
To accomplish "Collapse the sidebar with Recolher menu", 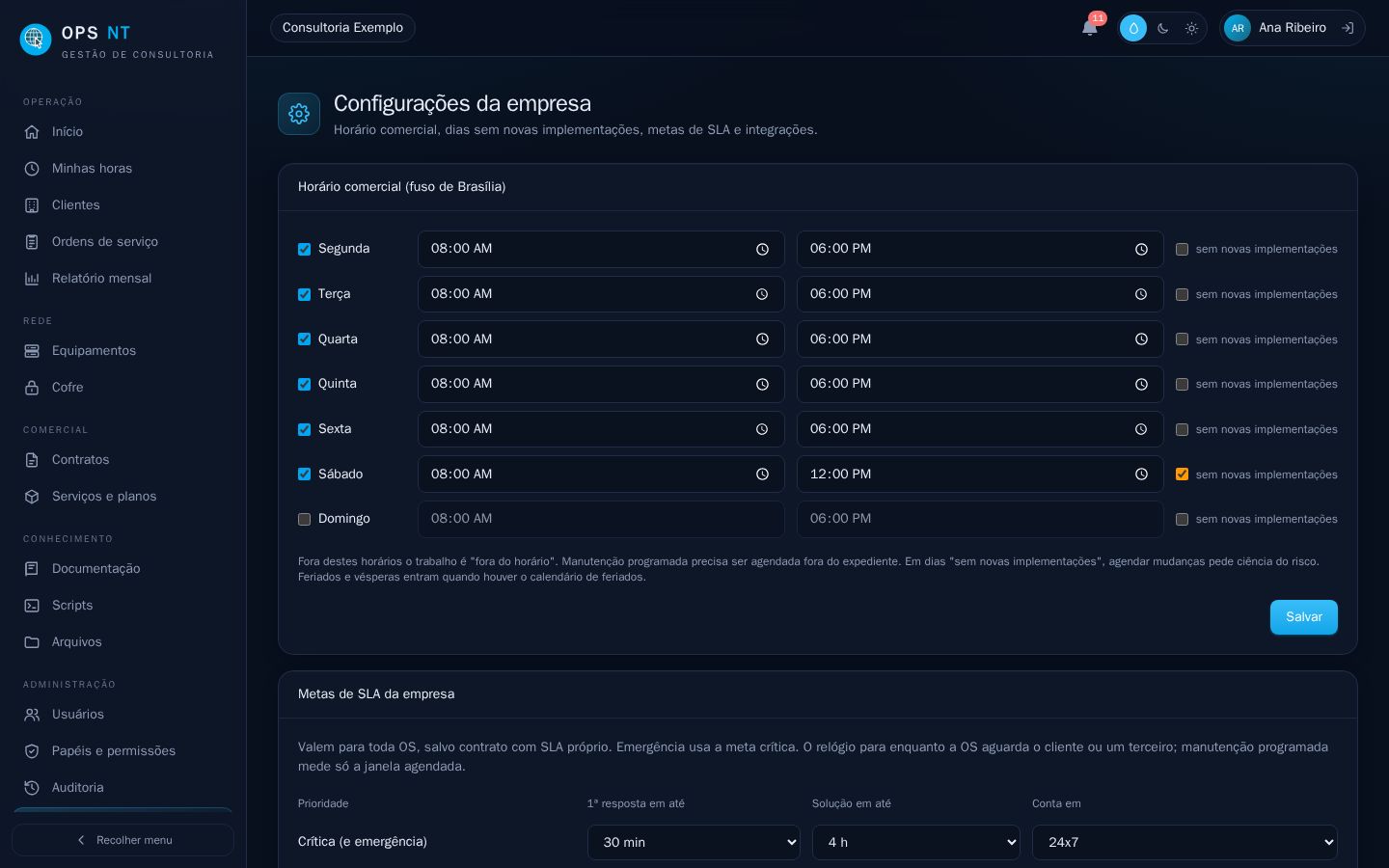I will point(123,840).
